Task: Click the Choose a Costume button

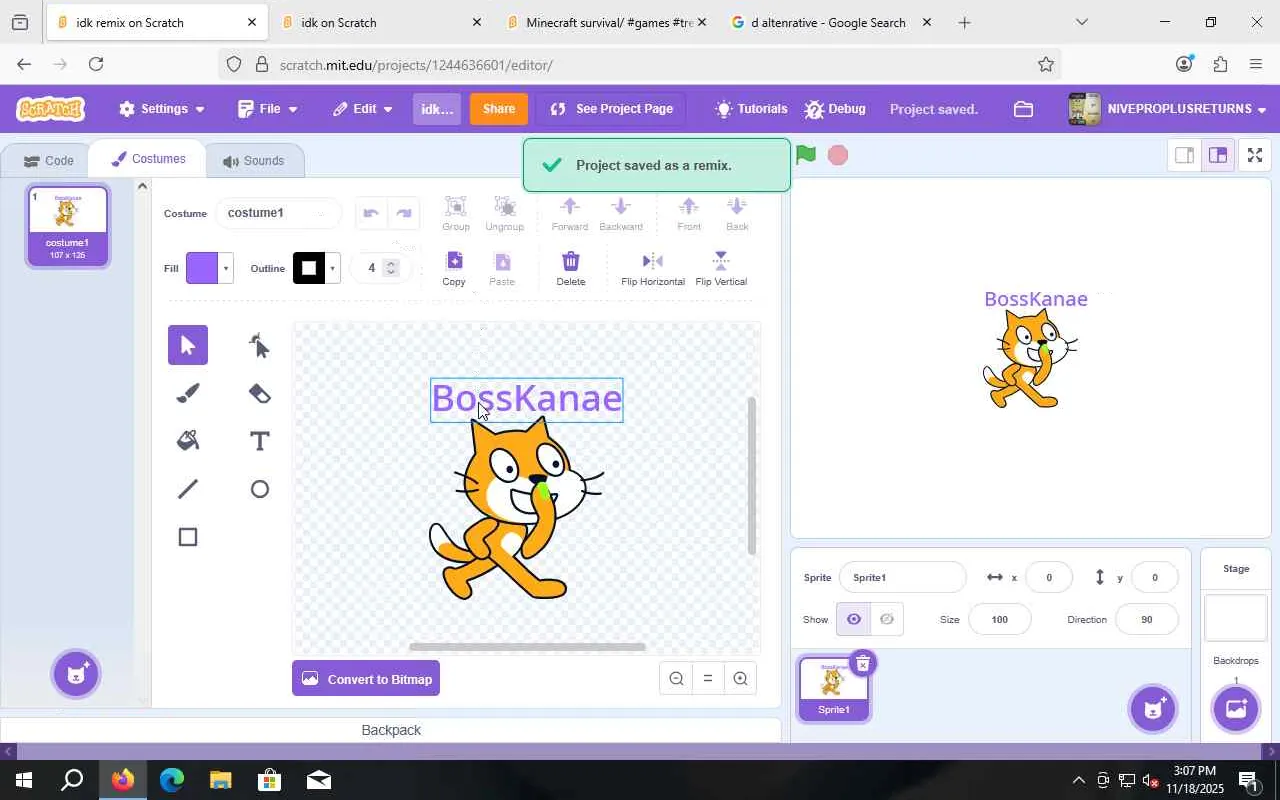Action: coord(76,674)
